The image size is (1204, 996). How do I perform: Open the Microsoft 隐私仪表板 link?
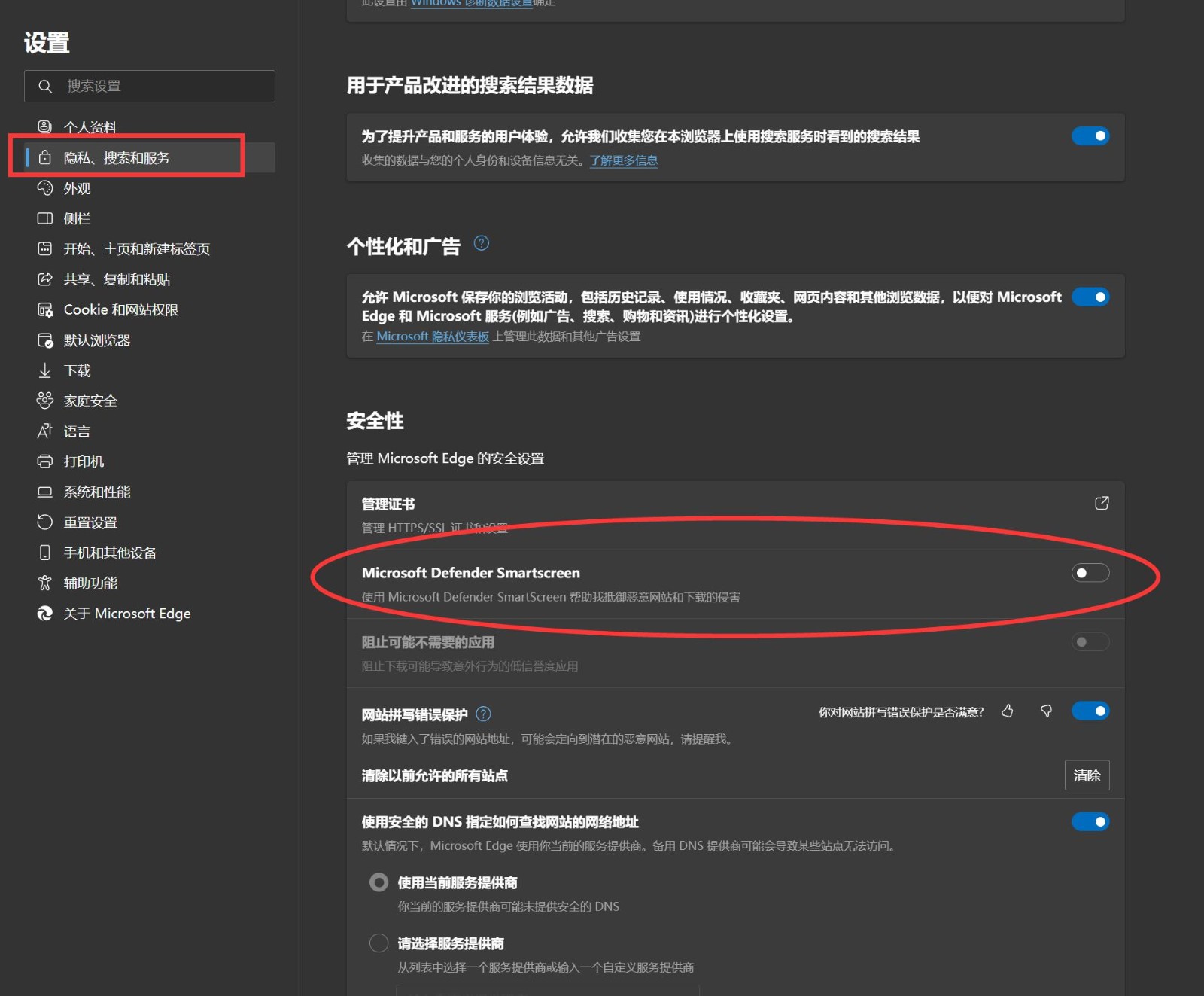coord(433,337)
